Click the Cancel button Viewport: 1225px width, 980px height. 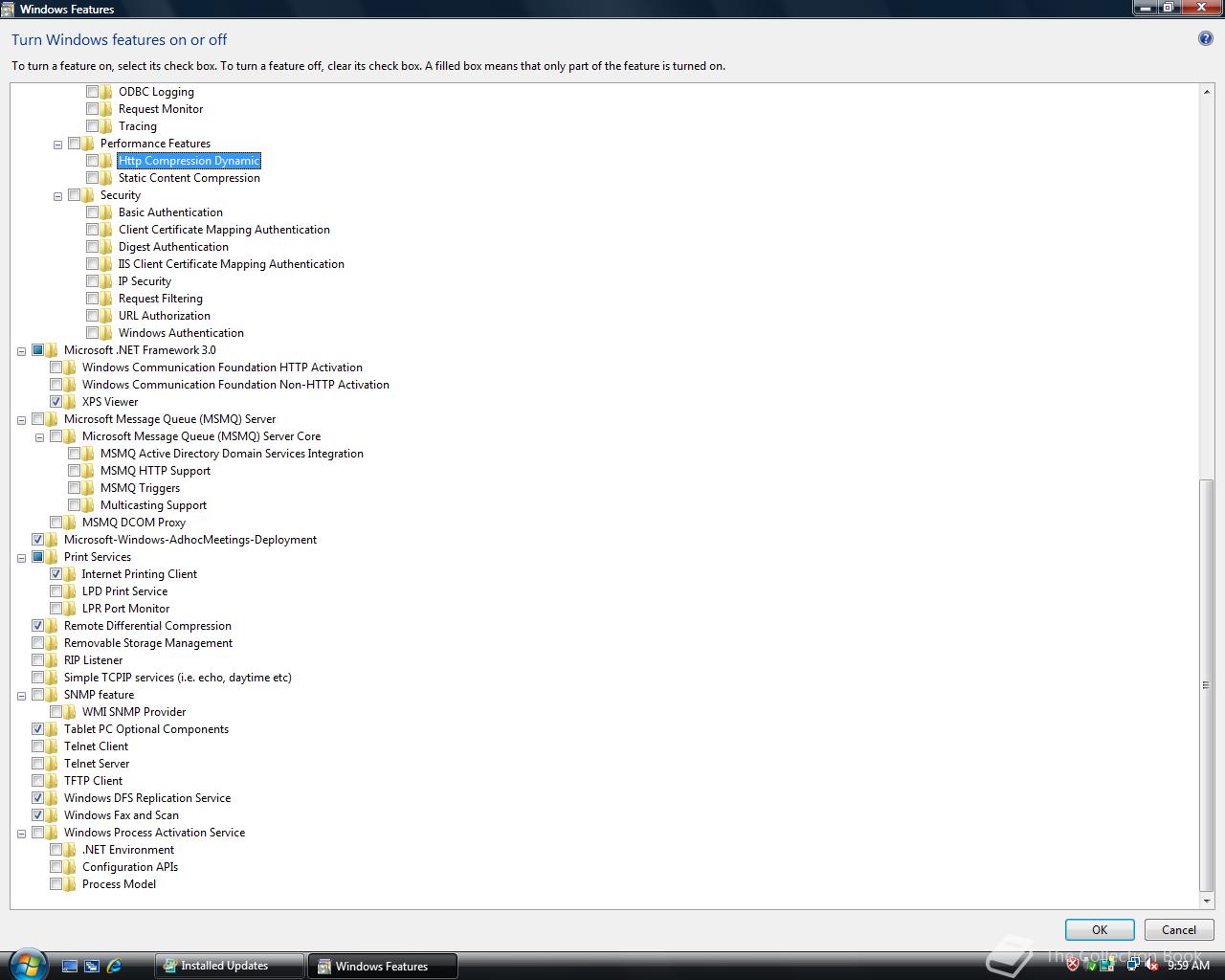point(1179,929)
